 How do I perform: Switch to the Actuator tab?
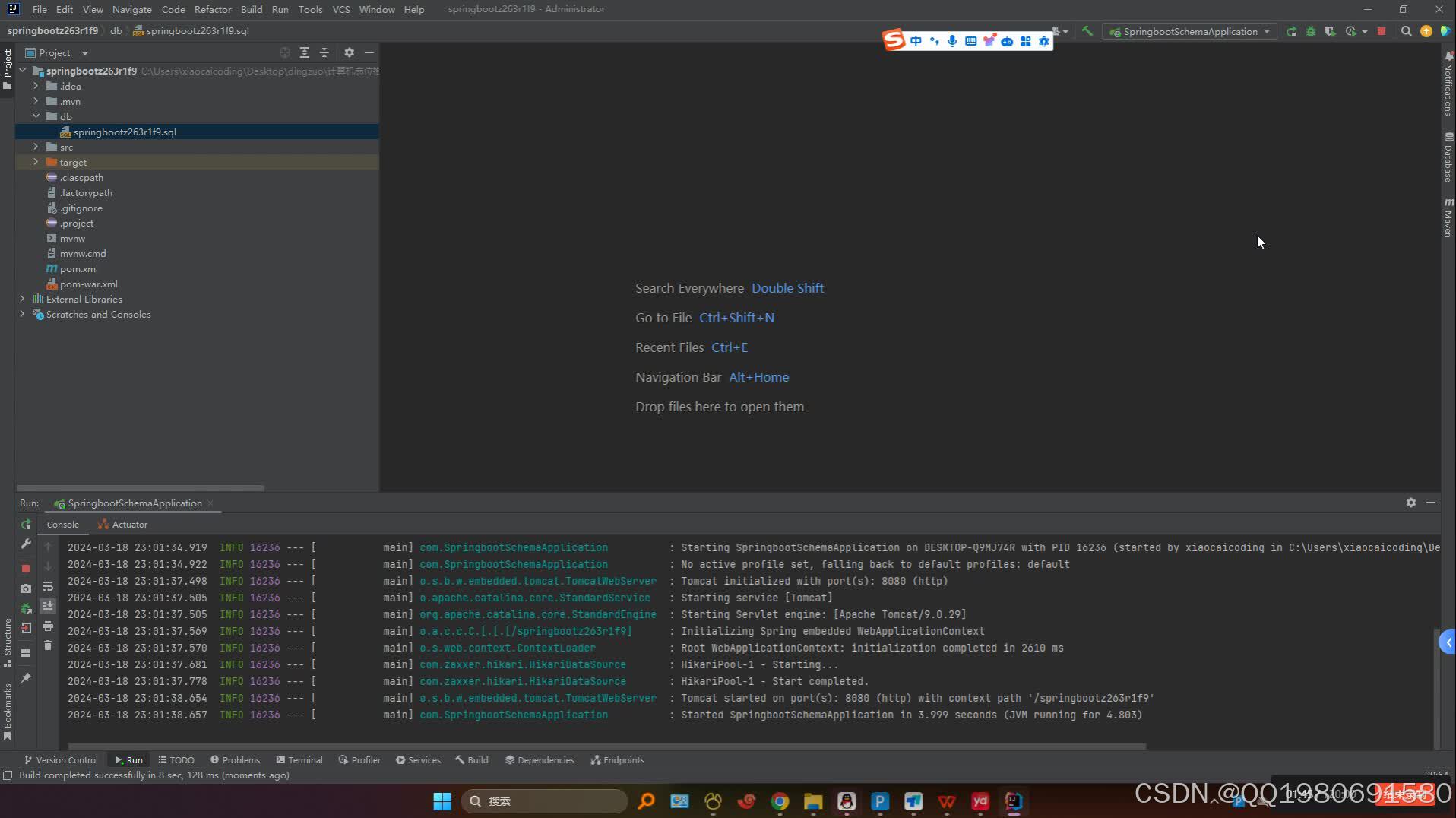122,525
